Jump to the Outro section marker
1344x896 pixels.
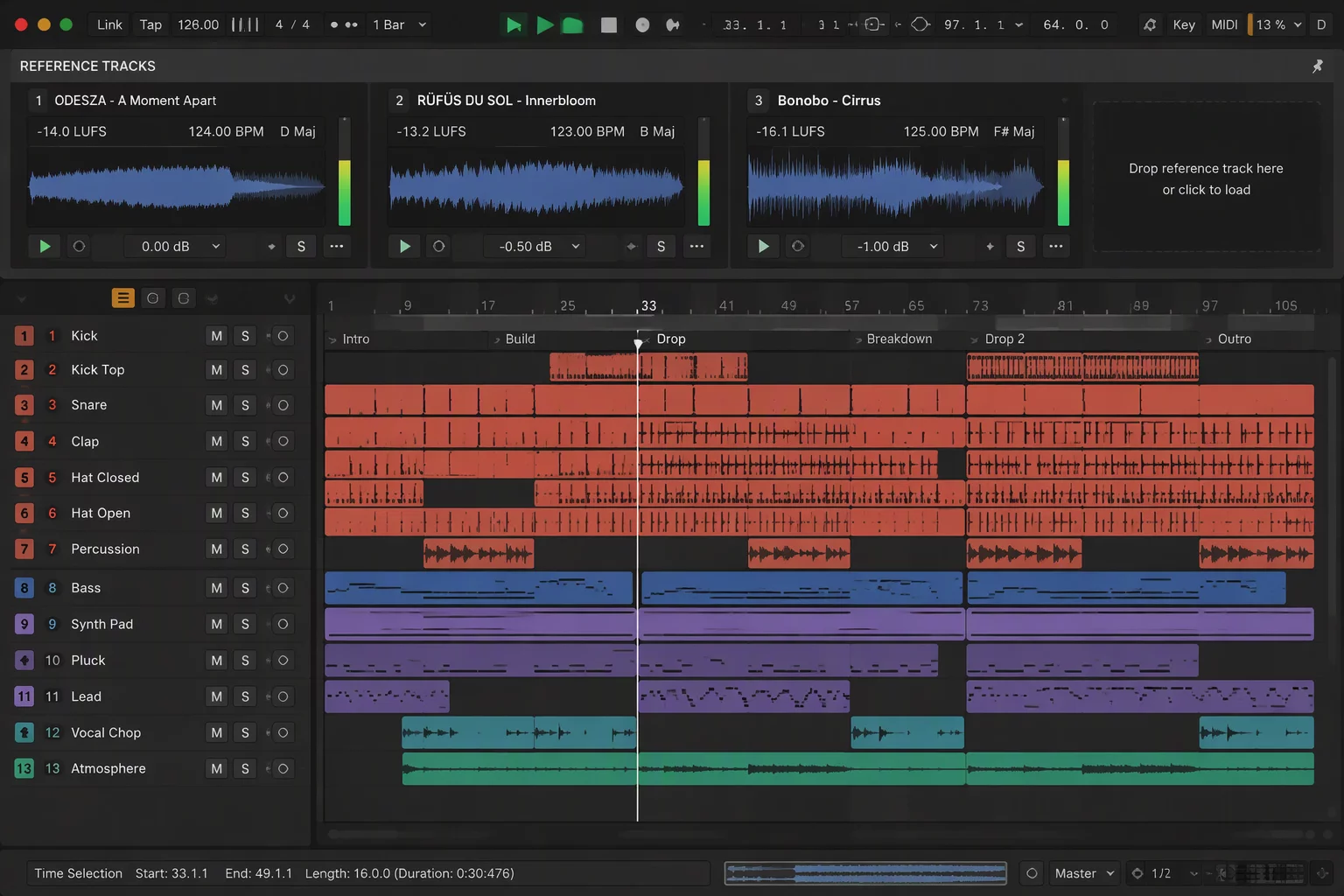click(x=1234, y=339)
